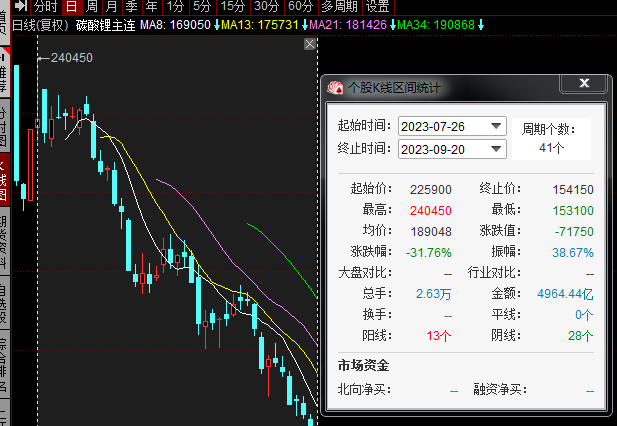Click the 阳线 13个 count value

pos(439,335)
